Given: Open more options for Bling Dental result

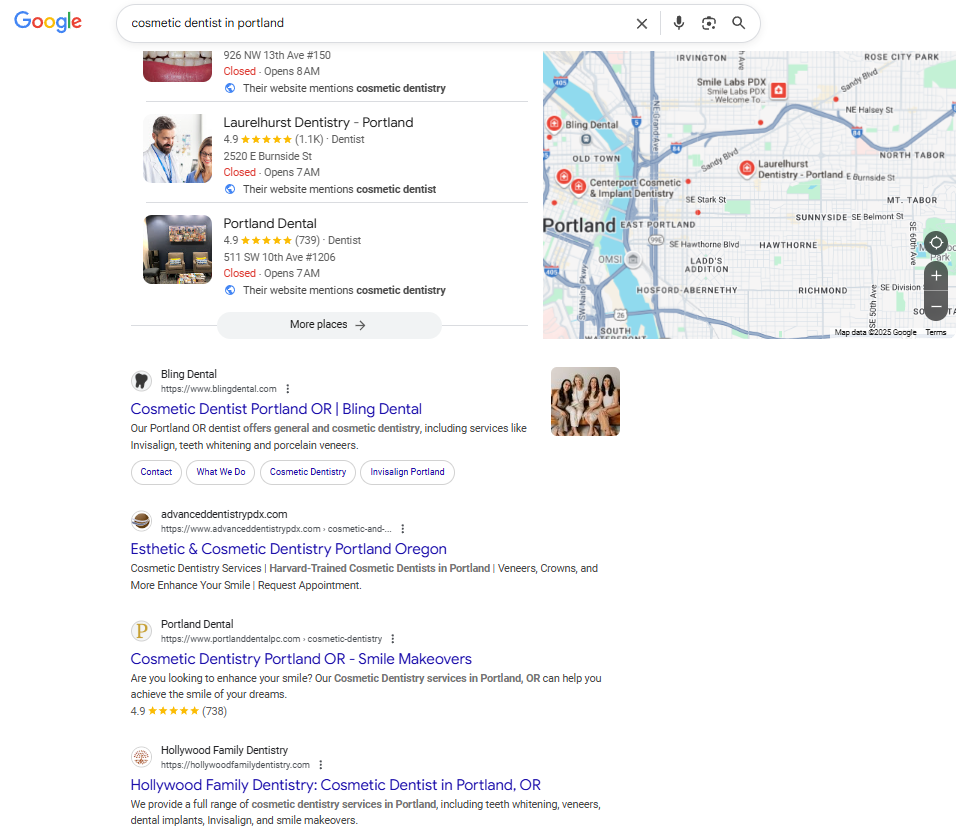Looking at the screenshot, I should [x=287, y=389].
